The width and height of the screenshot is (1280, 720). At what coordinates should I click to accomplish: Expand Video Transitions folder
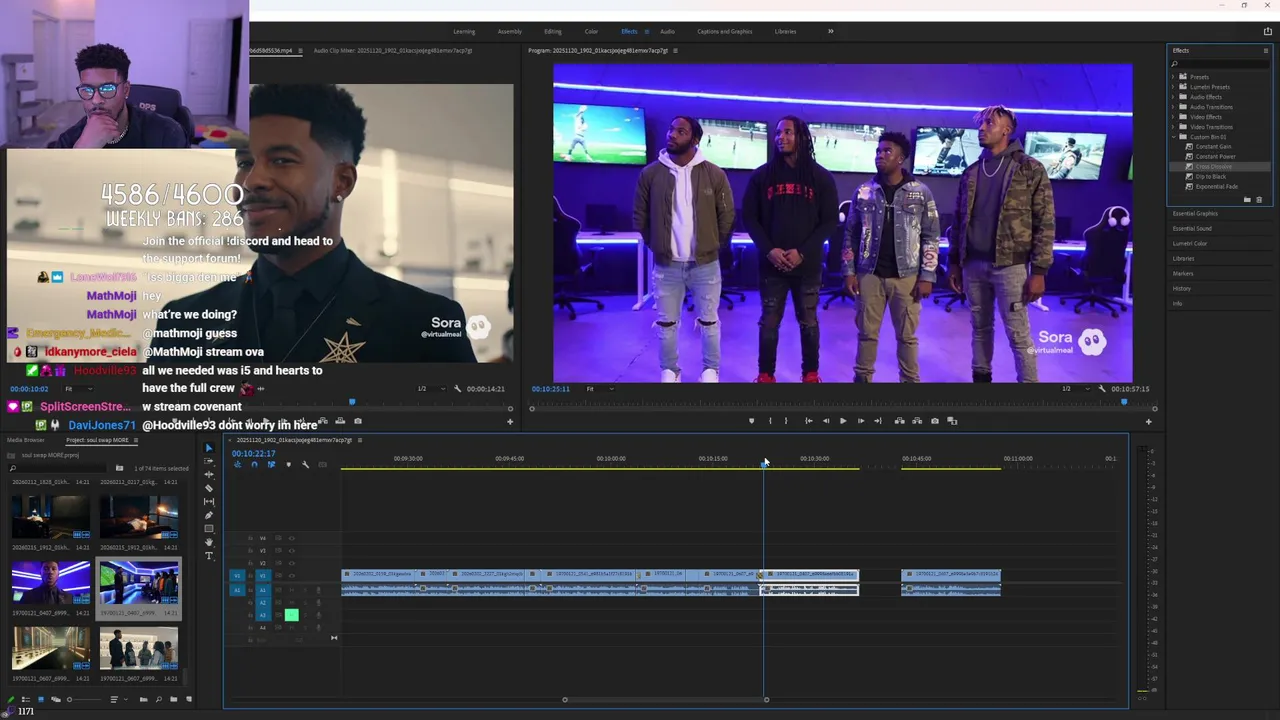pos(1173,127)
